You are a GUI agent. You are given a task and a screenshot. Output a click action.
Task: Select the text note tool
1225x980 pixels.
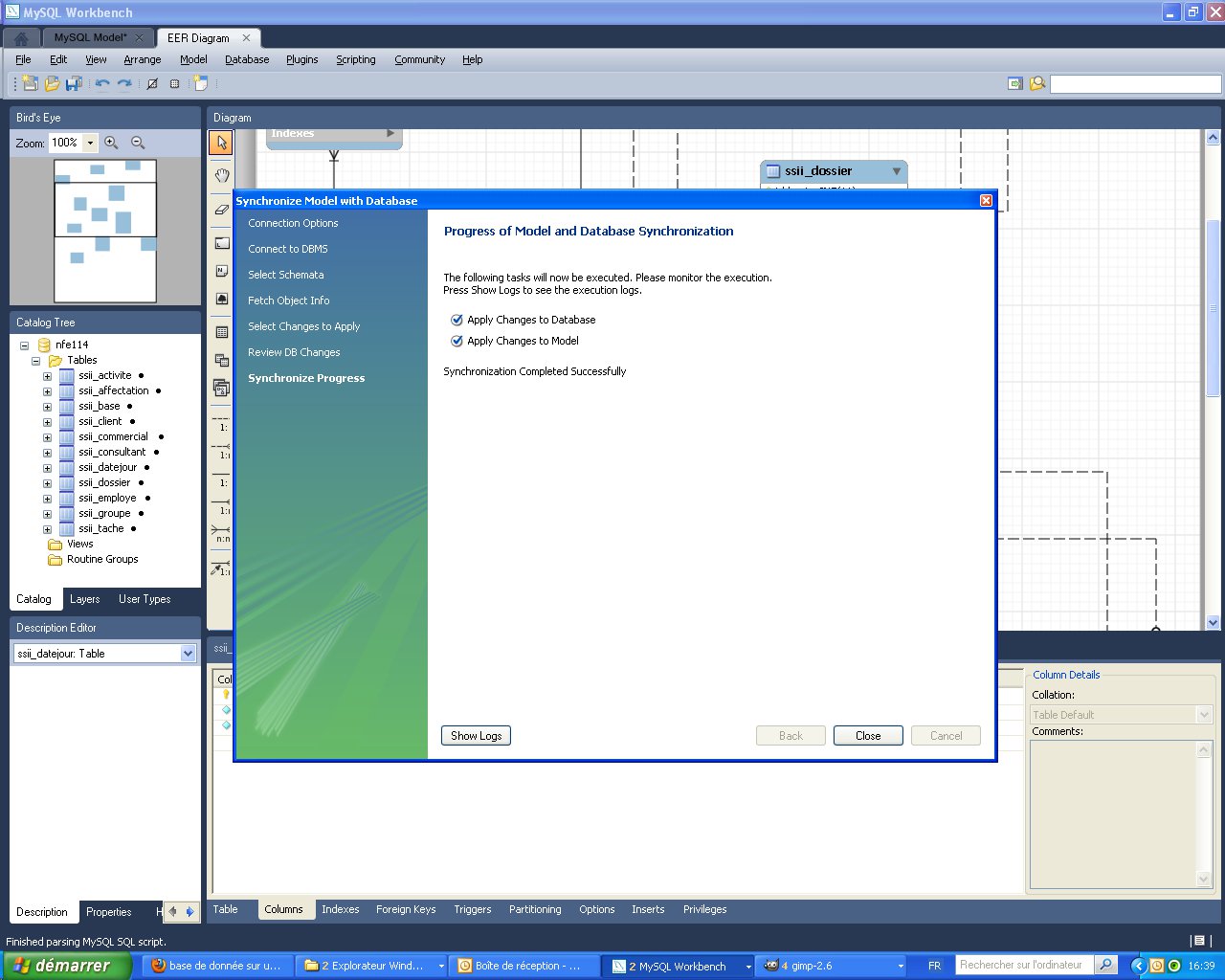221,271
